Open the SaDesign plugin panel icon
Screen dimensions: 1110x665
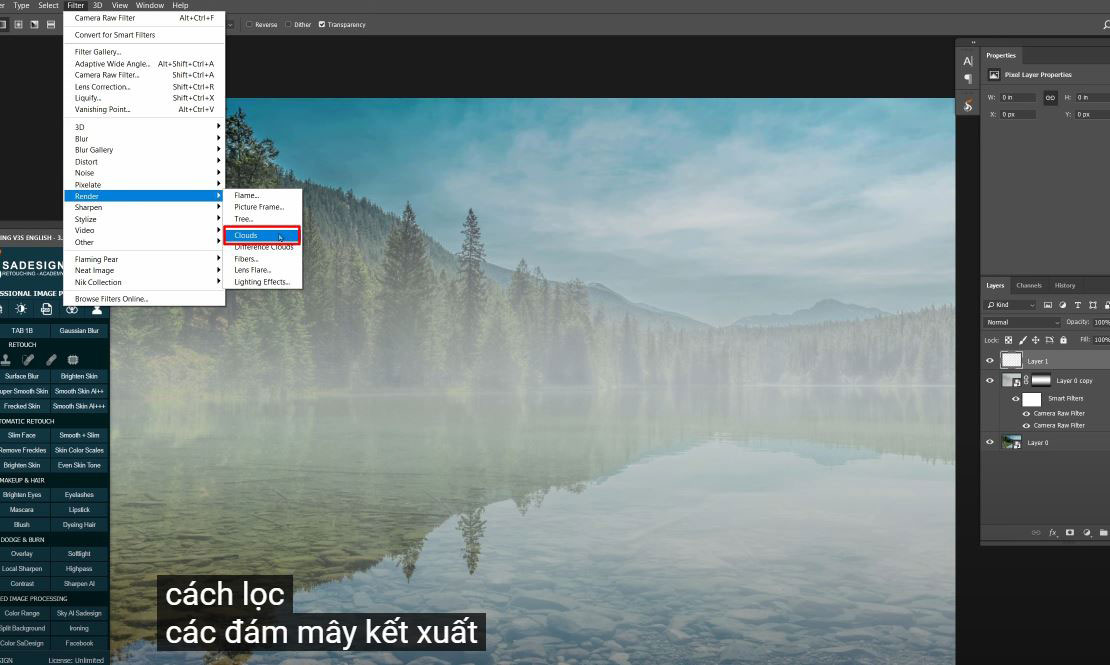968,106
